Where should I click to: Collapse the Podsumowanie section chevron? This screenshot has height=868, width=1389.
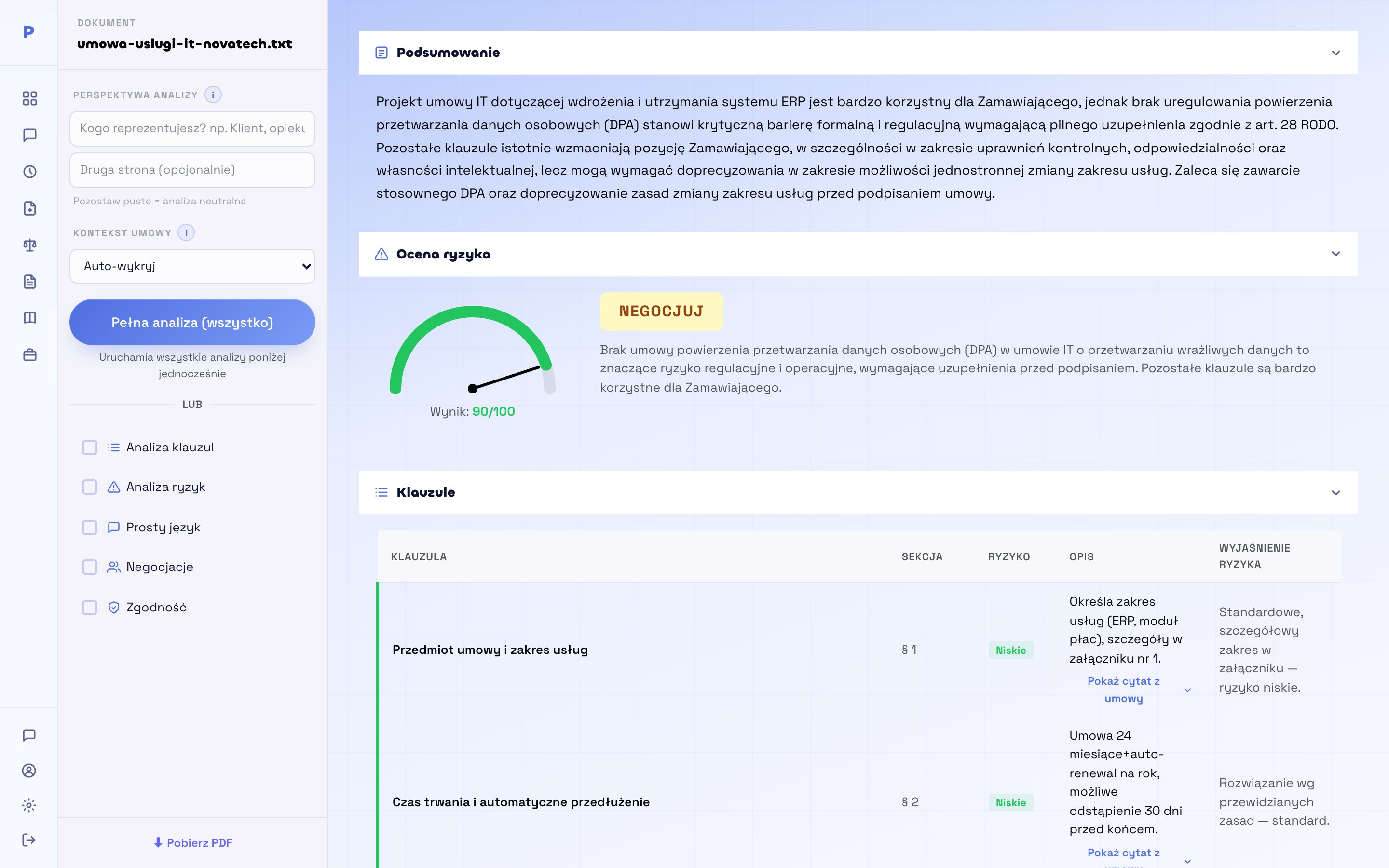point(1335,53)
